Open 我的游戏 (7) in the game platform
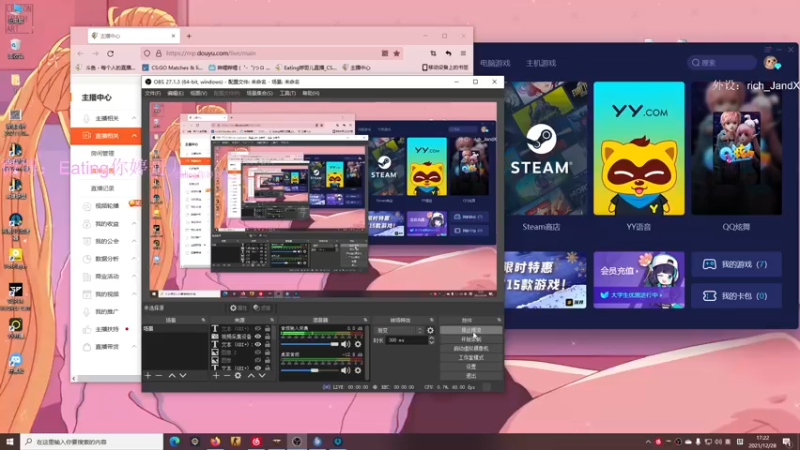The image size is (800, 450). tap(736, 264)
